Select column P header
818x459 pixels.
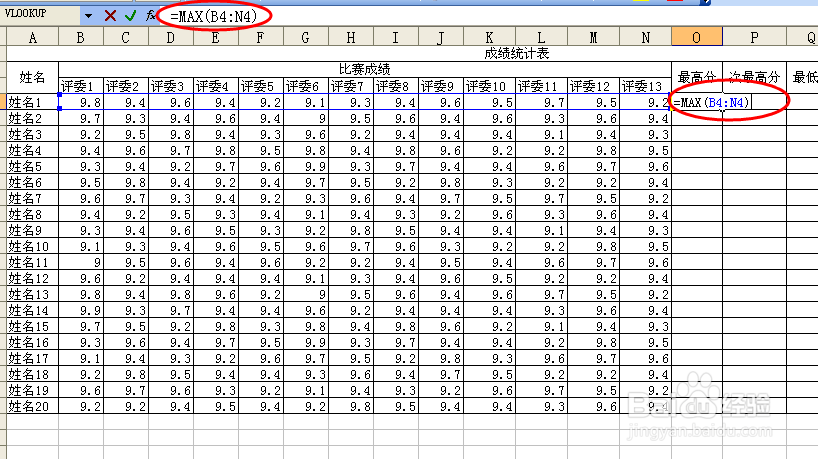pos(754,37)
